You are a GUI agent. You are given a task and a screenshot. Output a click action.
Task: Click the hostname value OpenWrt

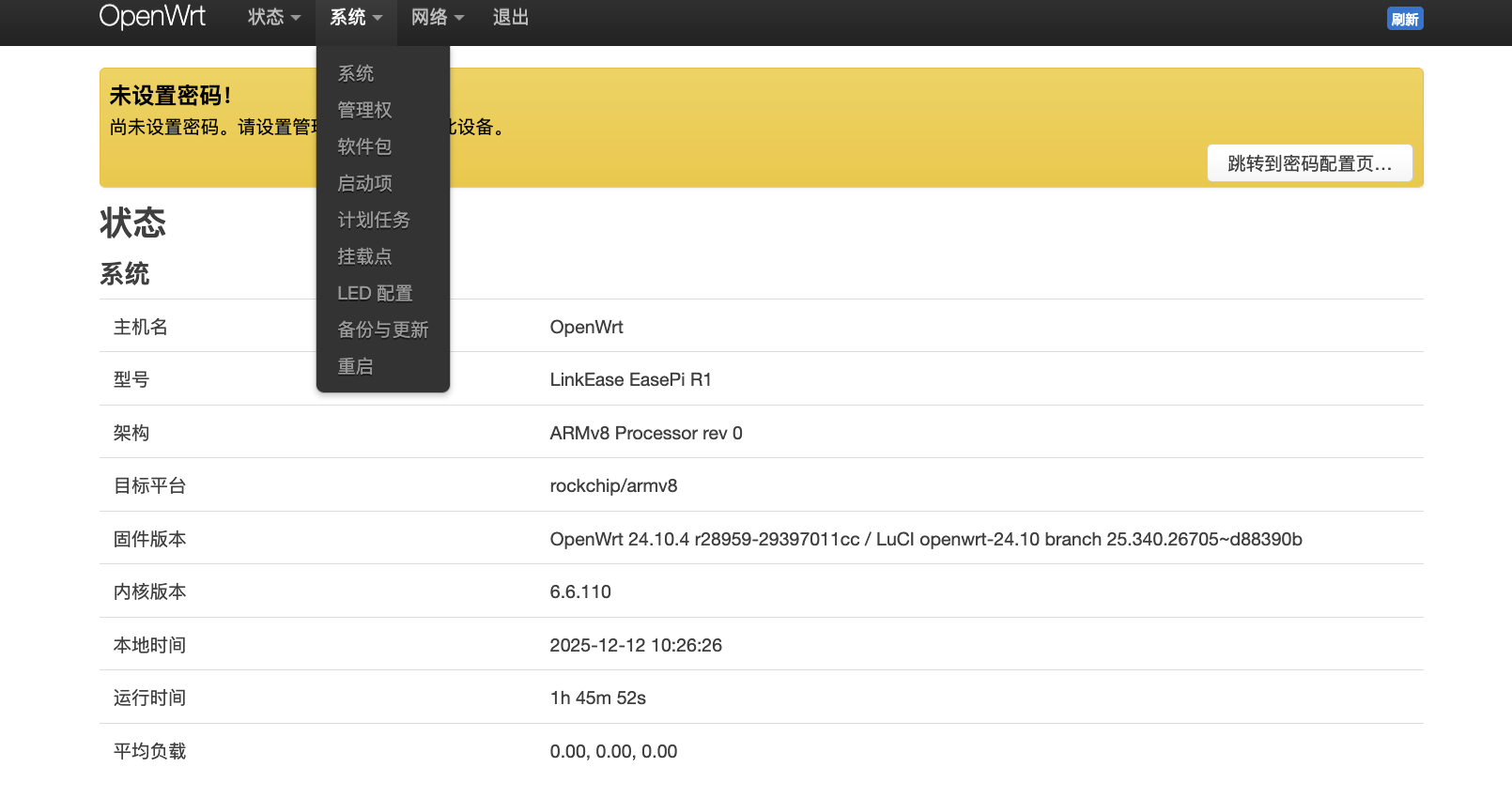[x=586, y=327]
